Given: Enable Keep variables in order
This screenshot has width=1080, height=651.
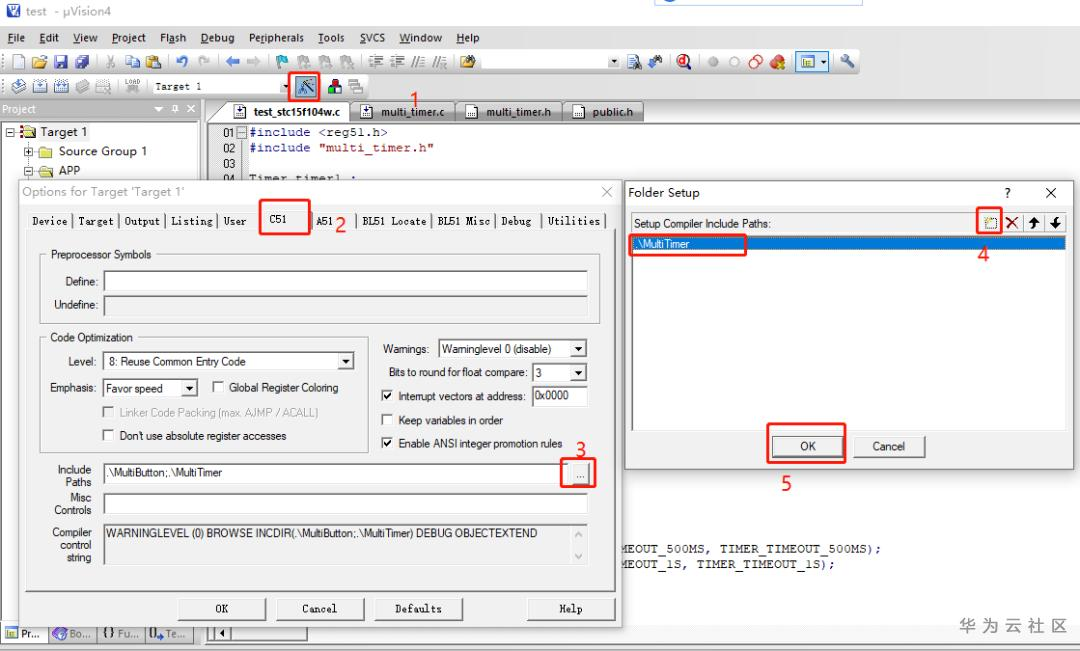Looking at the screenshot, I should tap(387, 420).
